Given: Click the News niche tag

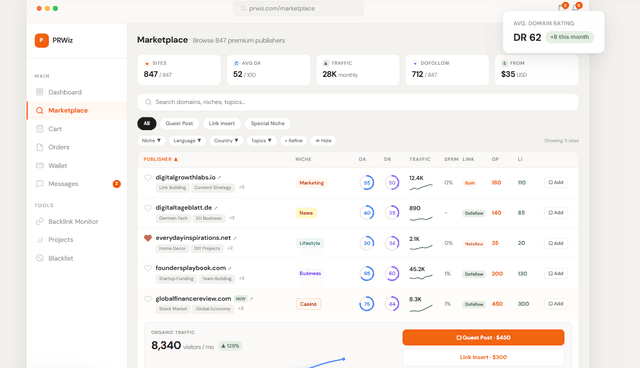Looking at the screenshot, I should coord(306,213).
